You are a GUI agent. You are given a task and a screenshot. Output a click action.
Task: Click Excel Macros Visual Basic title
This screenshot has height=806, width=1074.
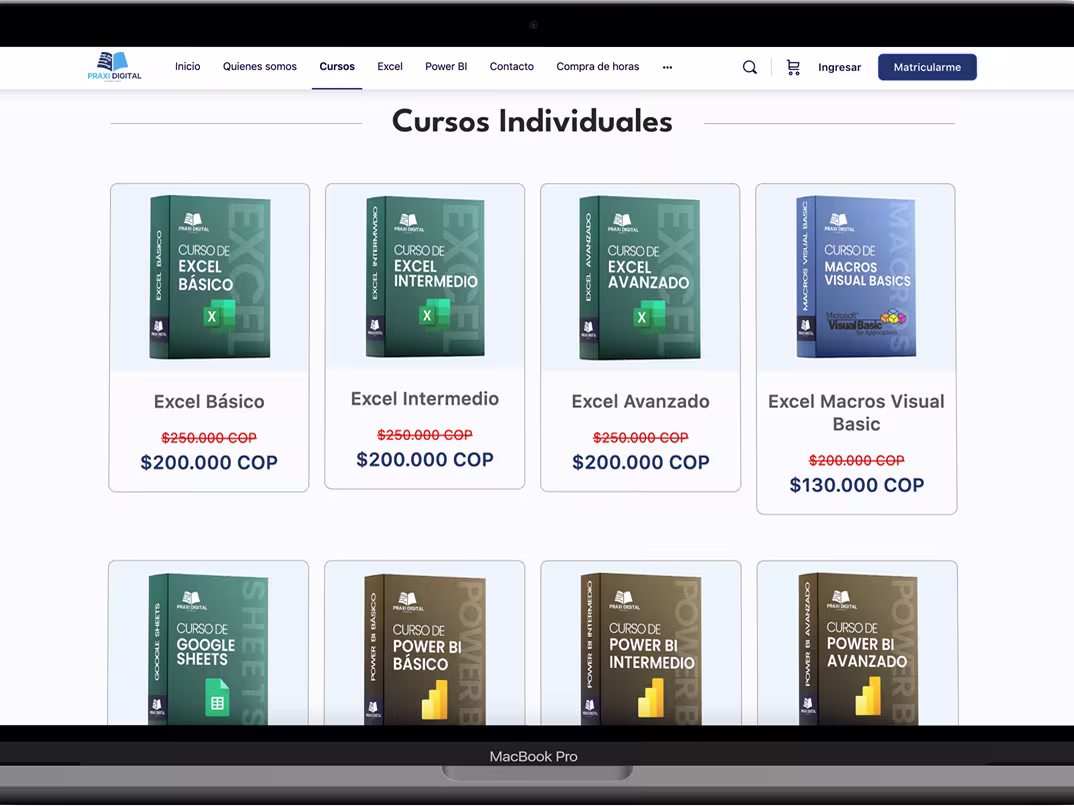(x=856, y=412)
